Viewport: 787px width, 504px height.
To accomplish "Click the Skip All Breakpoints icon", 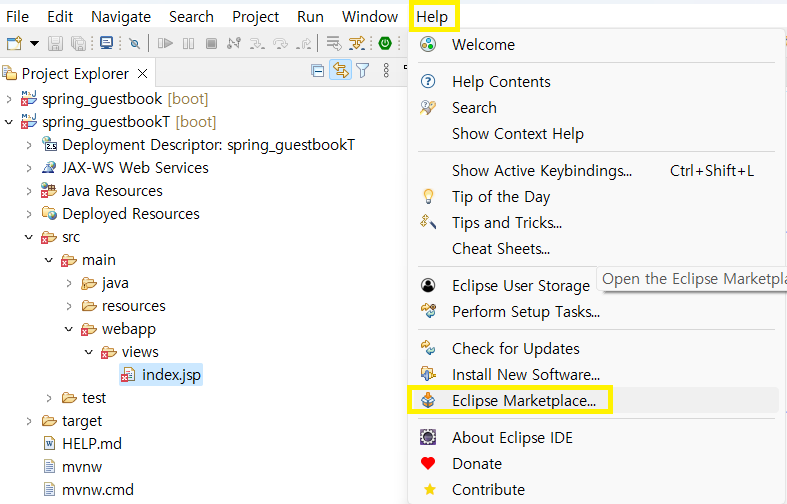I will click(x=134, y=43).
